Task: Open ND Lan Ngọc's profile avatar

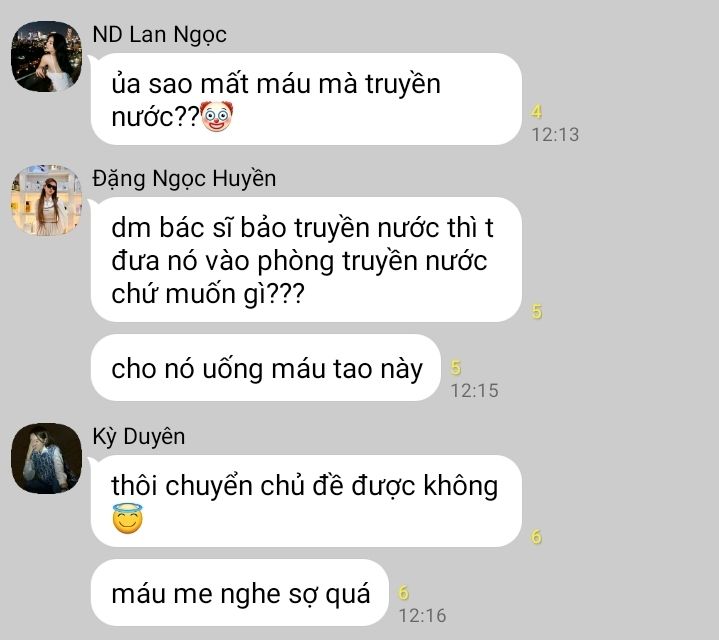Action: tap(46, 56)
